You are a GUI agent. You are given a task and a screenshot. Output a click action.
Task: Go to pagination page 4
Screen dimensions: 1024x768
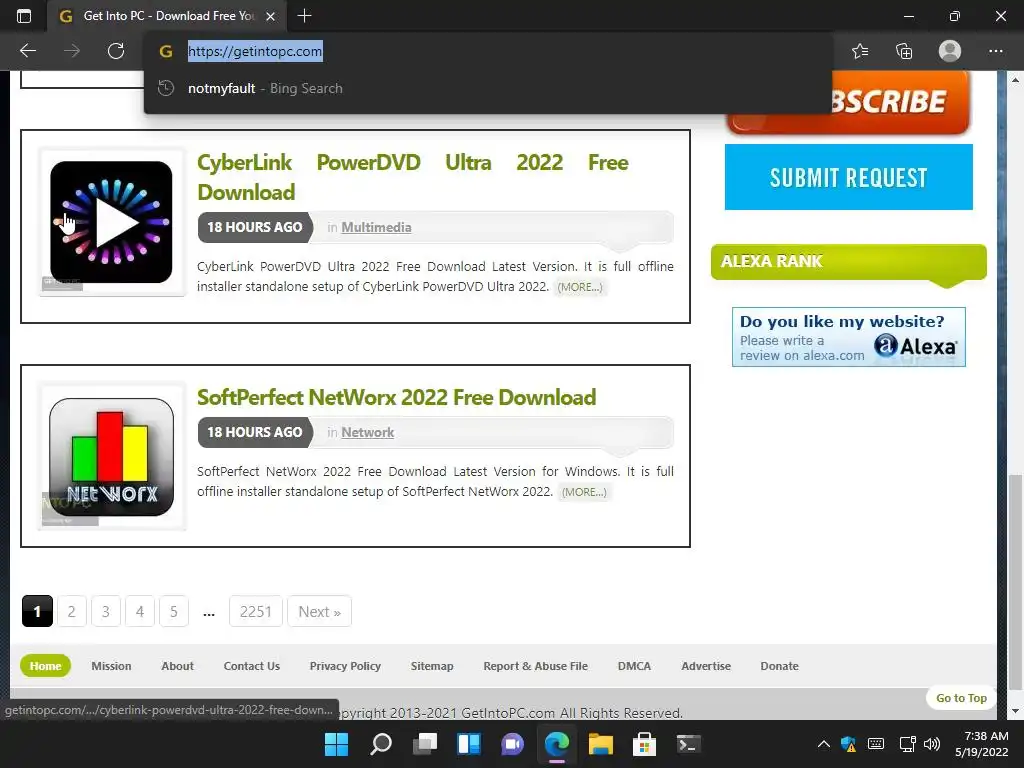tap(140, 611)
